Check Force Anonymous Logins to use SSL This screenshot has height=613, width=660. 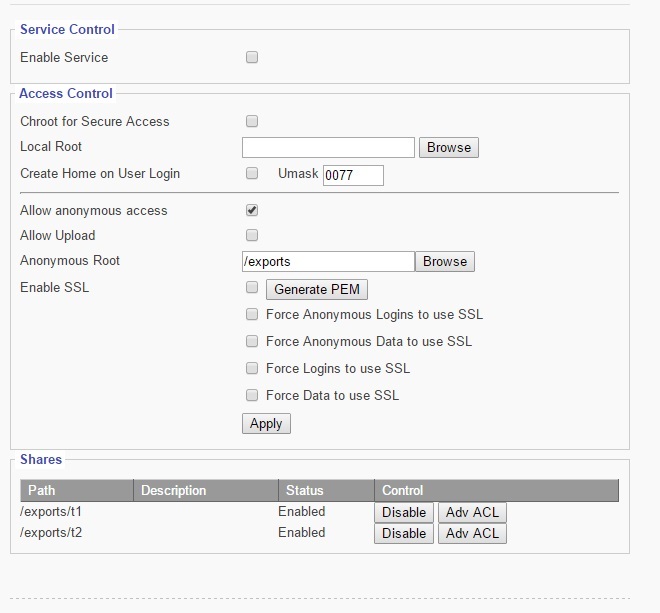pyautogui.click(x=252, y=314)
